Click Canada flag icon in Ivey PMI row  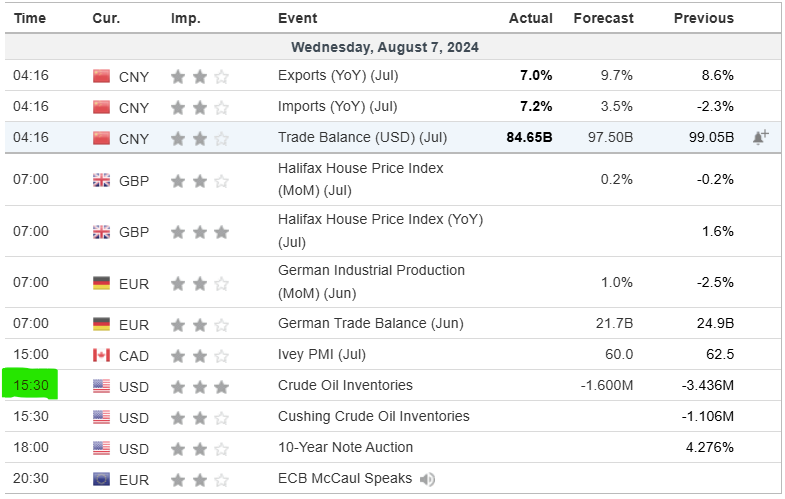(101, 355)
